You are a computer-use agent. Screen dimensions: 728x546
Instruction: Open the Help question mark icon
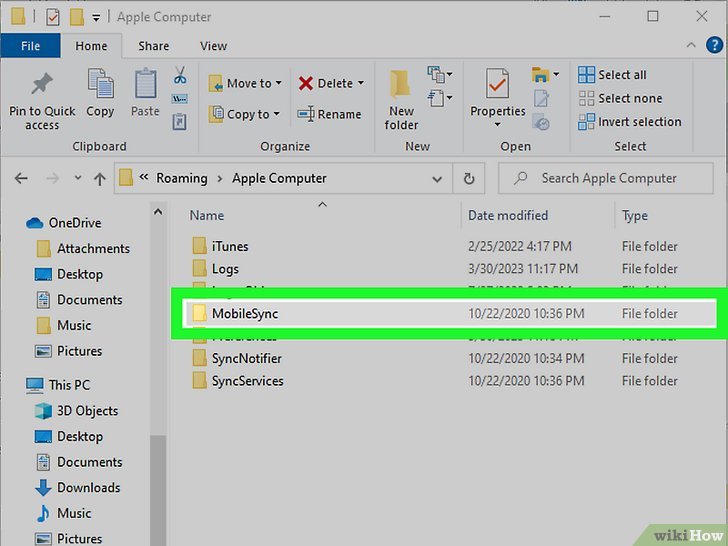(x=714, y=46)
